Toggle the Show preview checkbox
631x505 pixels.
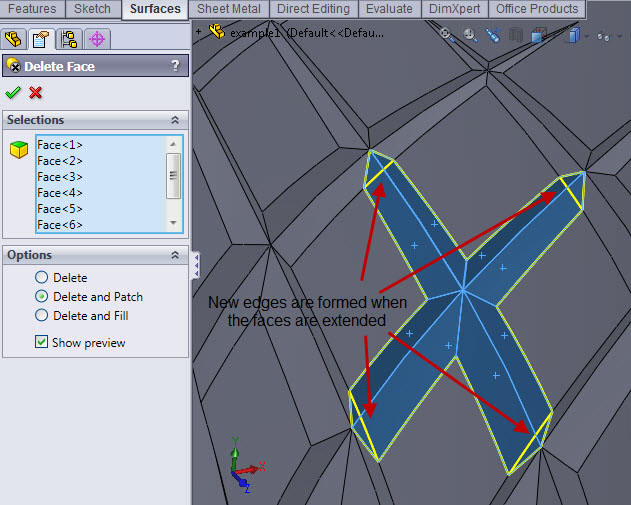pyautogui.click(x=41, y=342)
